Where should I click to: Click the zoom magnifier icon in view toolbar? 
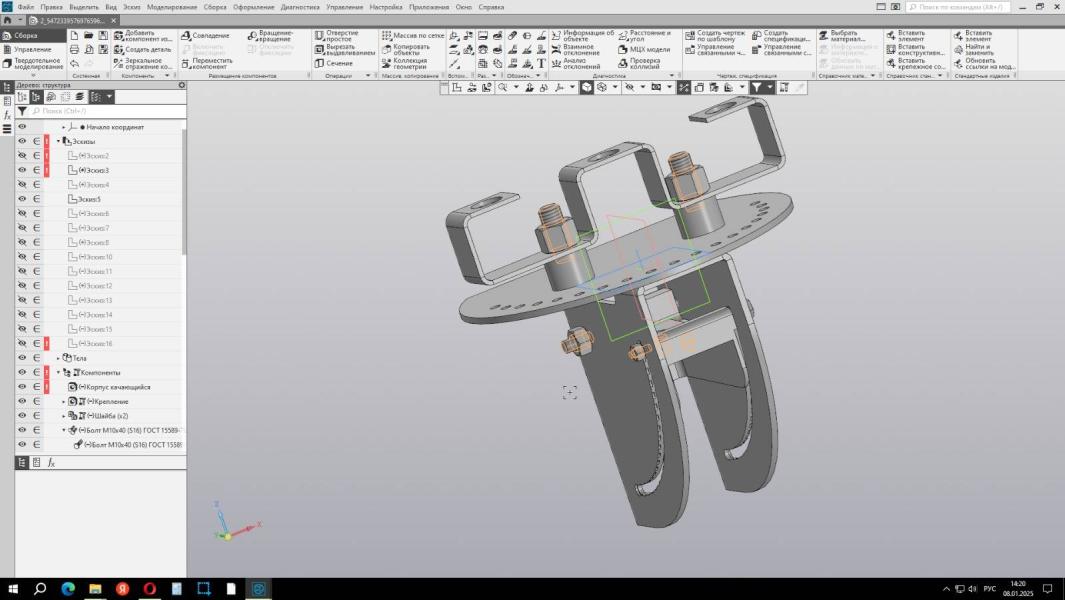pyautogui.click(x=503, y=88)
